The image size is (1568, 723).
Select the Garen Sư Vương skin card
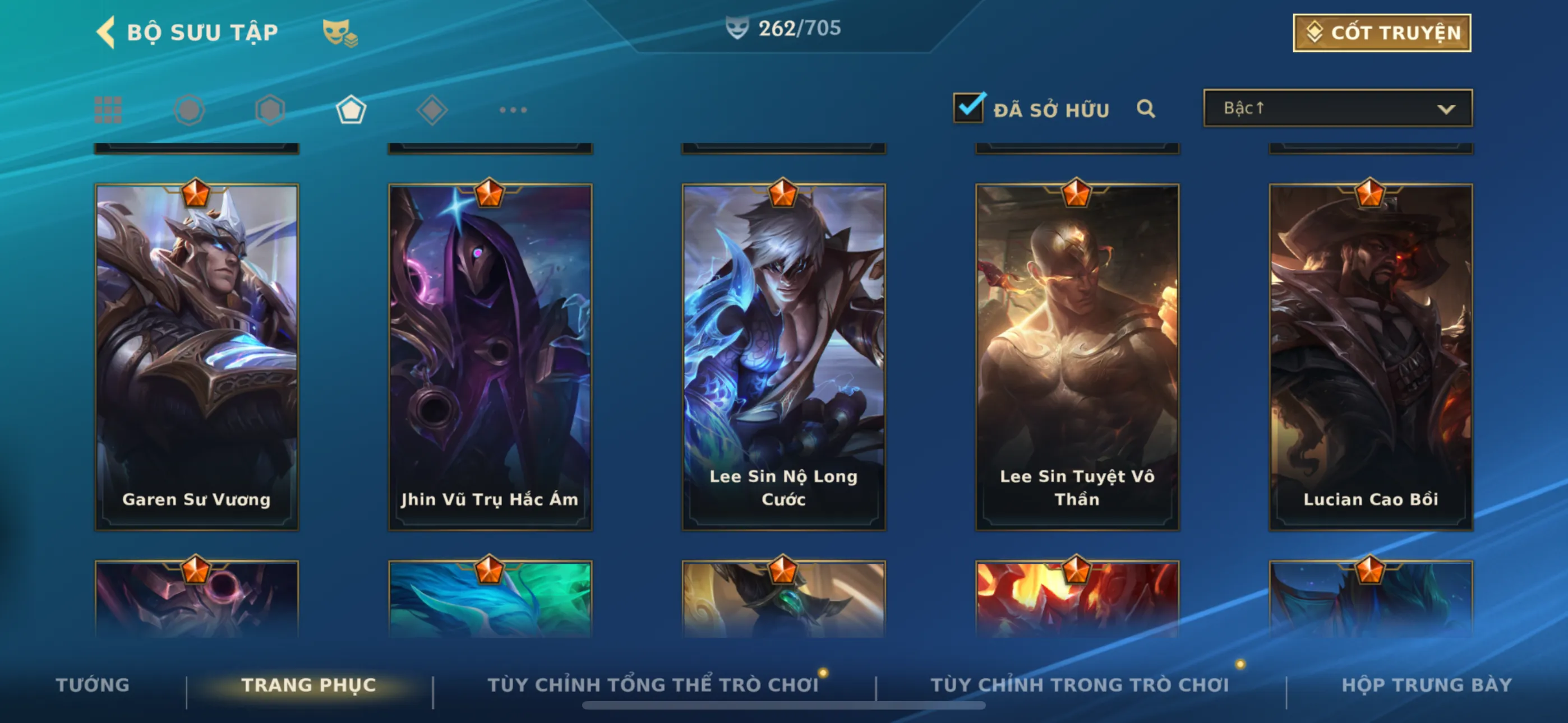197,357
